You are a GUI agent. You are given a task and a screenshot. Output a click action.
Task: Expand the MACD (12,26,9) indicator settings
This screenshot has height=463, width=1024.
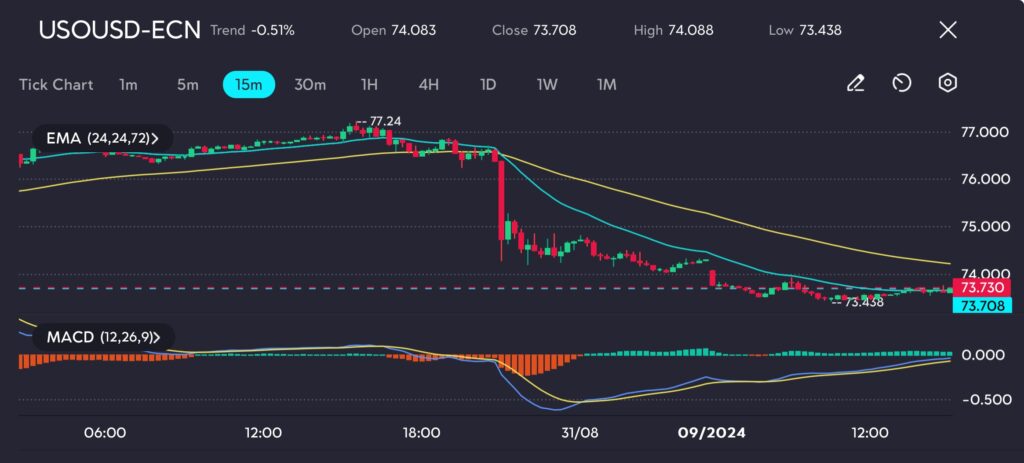click(x=101, y=337)
